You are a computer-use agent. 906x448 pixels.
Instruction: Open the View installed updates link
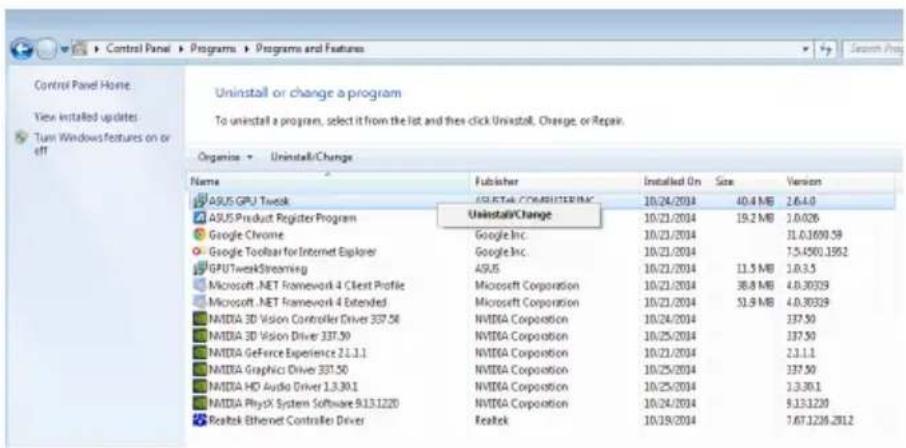(86, 117)
